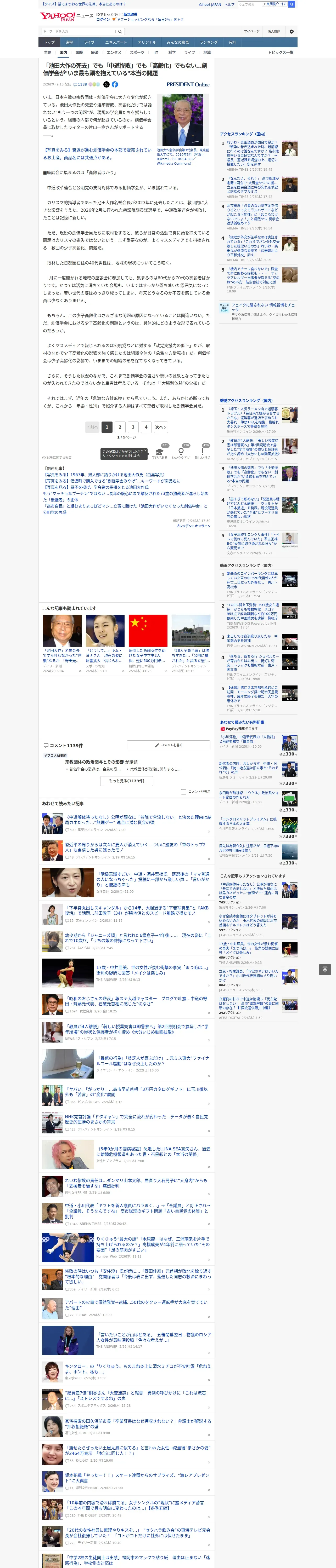This screenshot has width=336, height=1568.
Task: Open the スポーツ category
Action: click(x=137, y=52)
